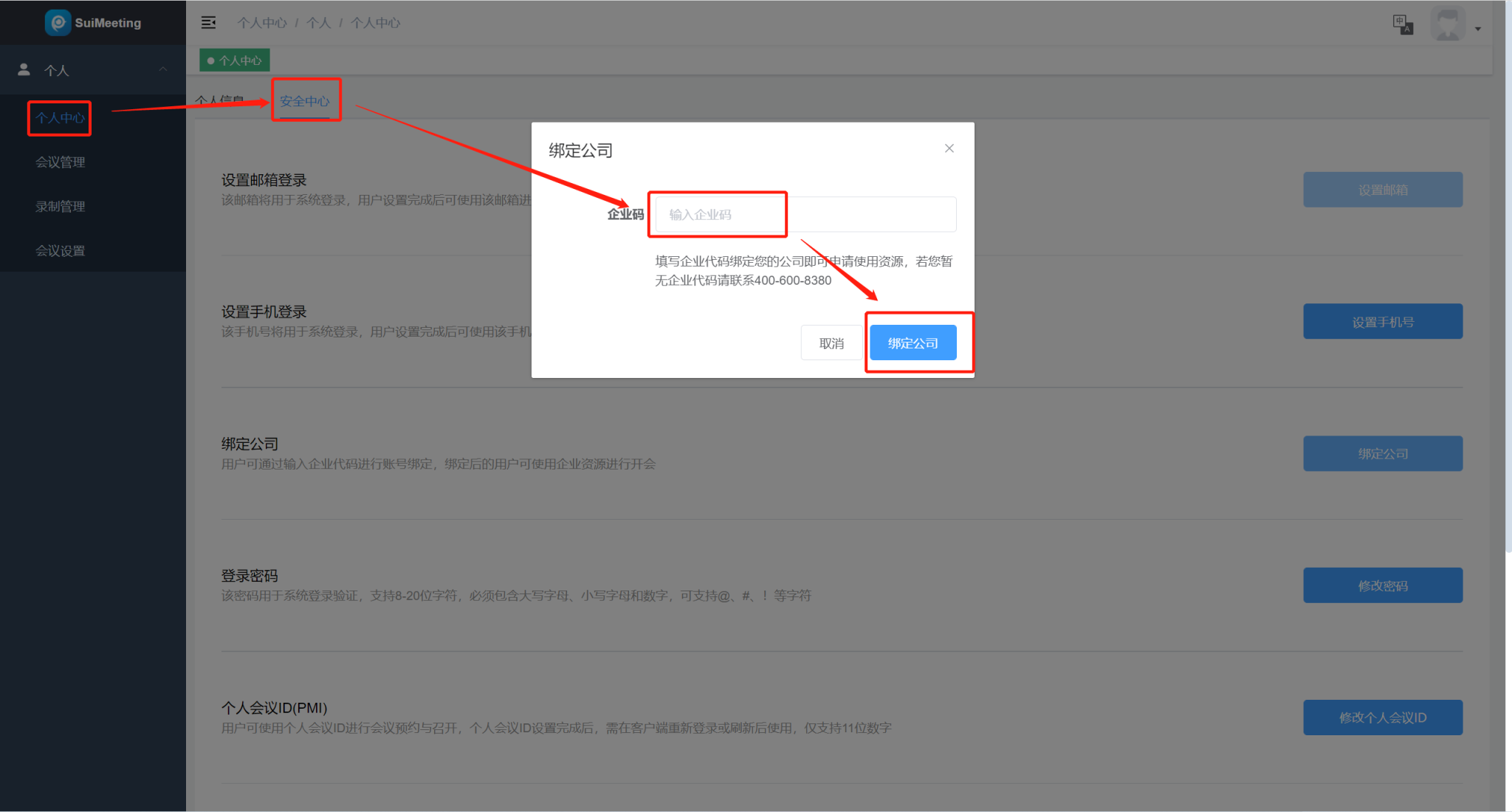Click the 修改个人会议ID button
1512x812 pixels.
1382,718
